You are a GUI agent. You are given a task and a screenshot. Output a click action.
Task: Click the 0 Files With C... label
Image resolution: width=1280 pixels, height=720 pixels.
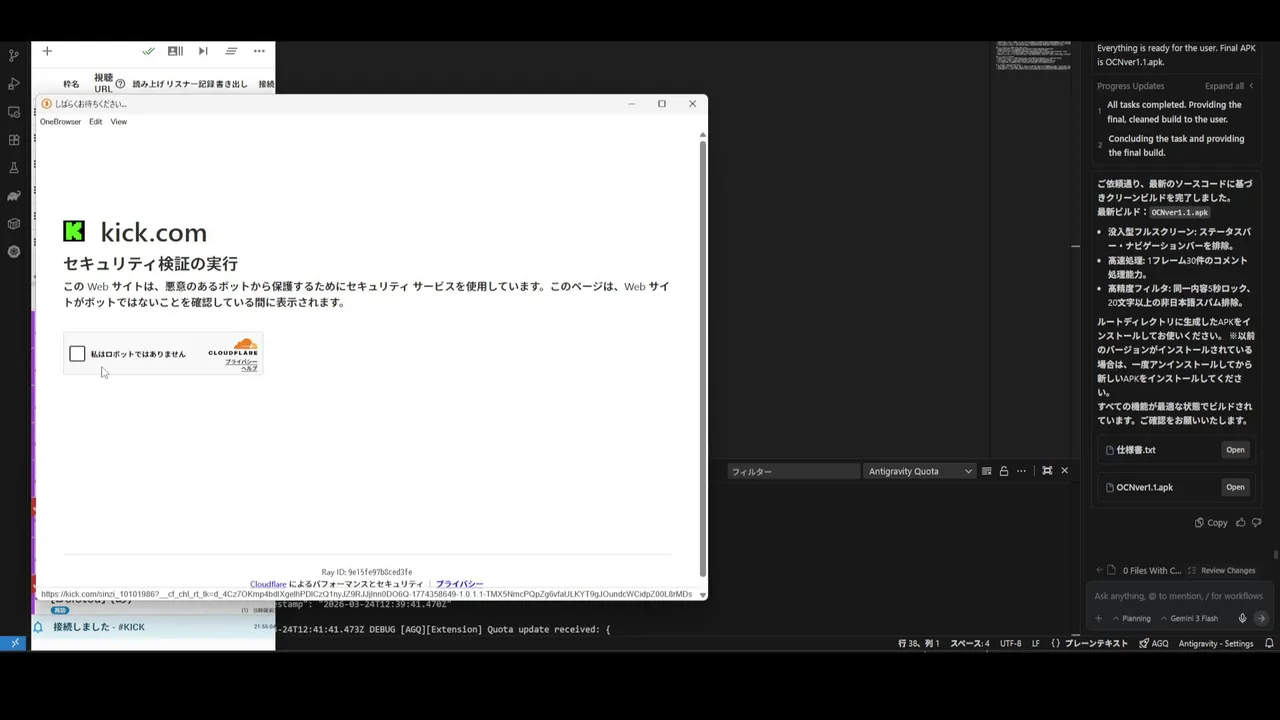tap(1151, 570)
